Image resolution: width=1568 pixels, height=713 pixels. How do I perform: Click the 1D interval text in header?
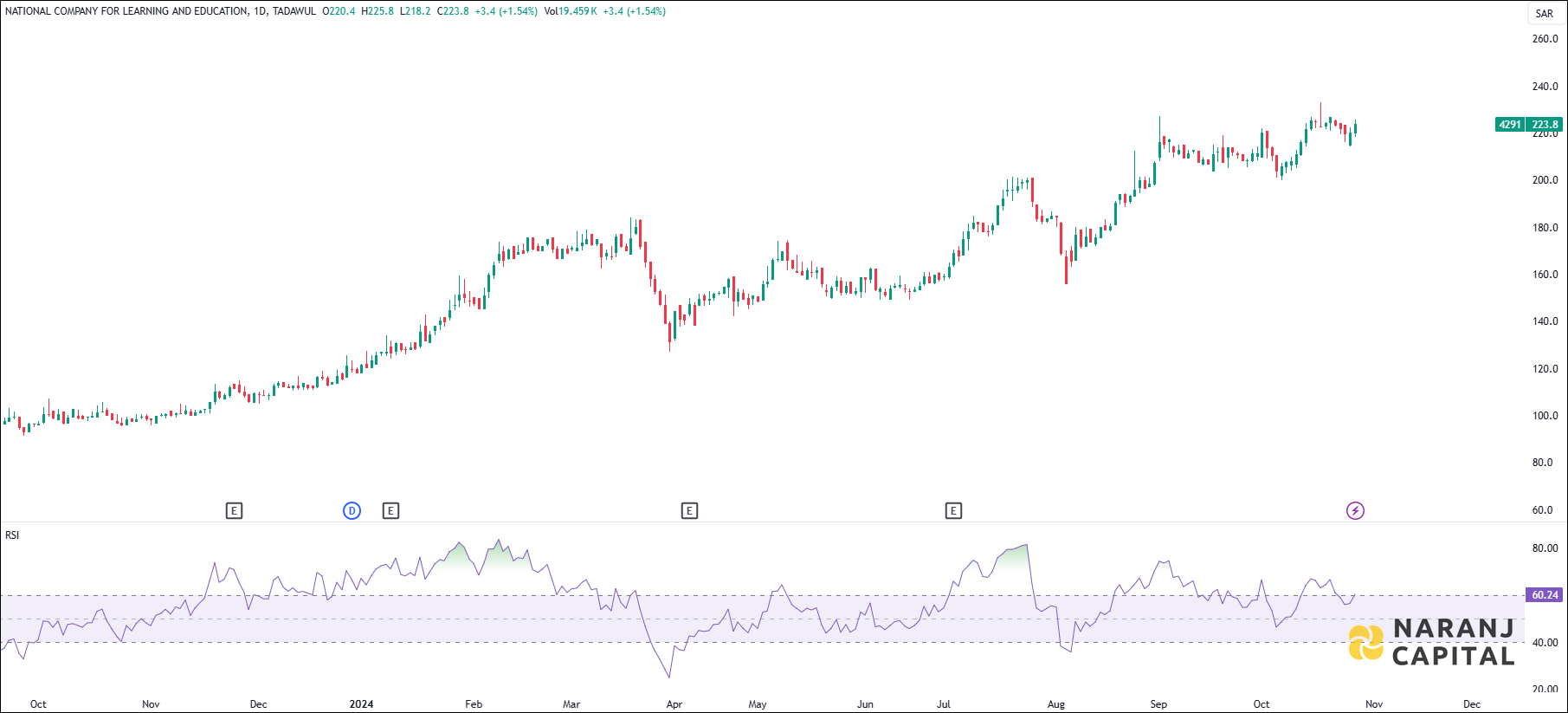(260, 11)
